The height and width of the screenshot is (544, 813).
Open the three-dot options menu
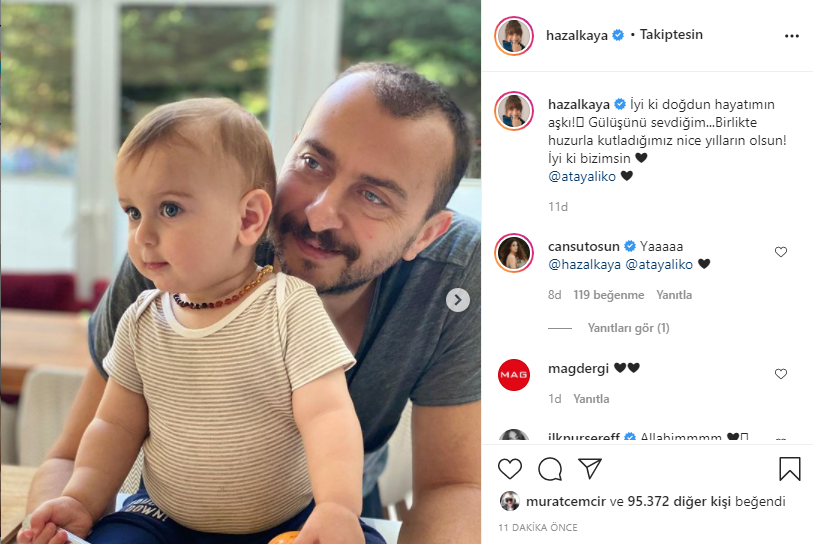tap(791, 36)
